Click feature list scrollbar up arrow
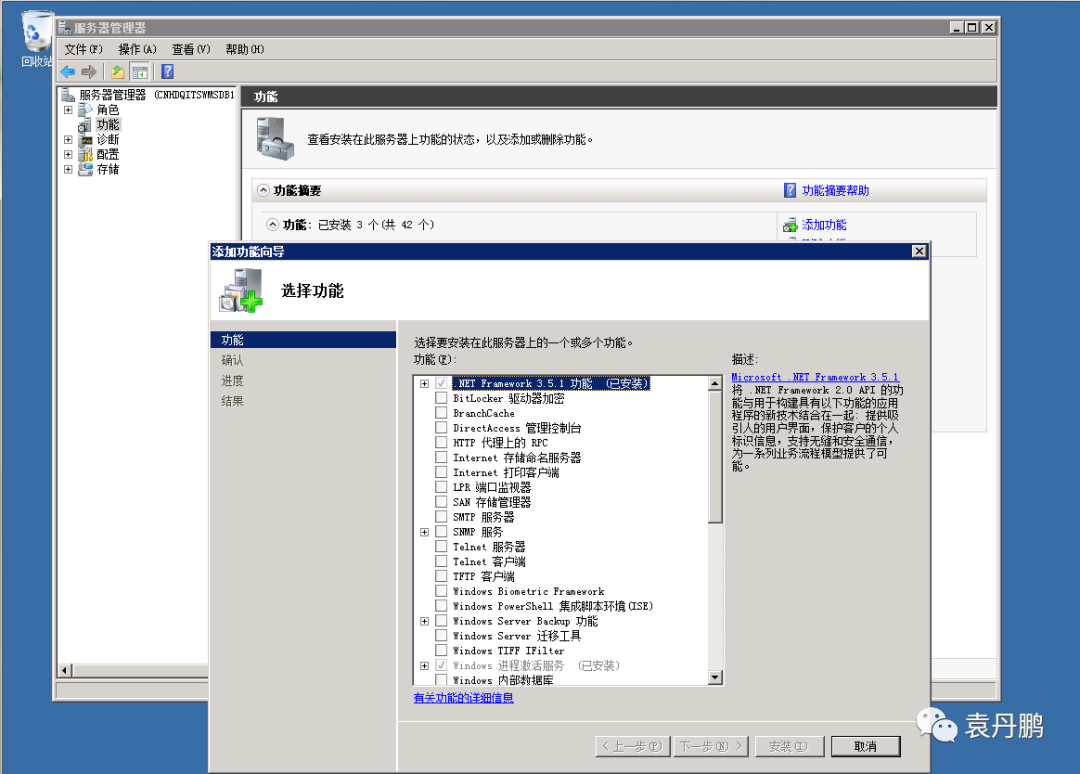Viewport: 1080px width, 774px height. 715,384
